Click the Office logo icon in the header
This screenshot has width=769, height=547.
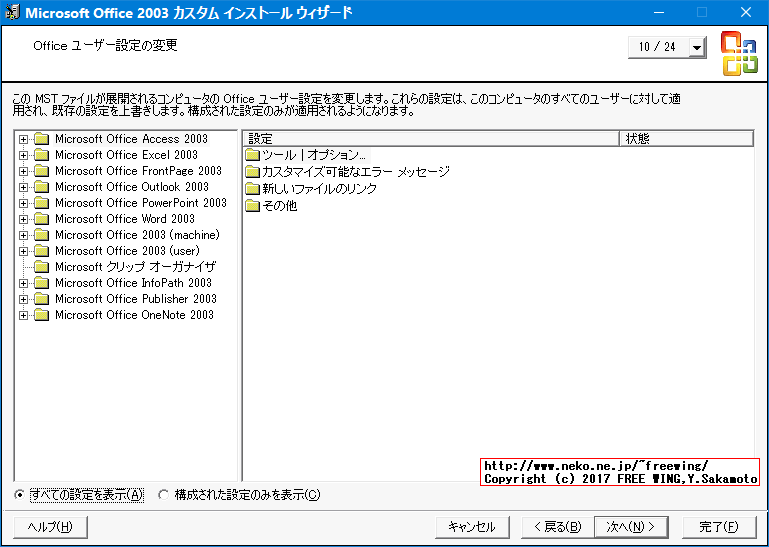(739, 53)
